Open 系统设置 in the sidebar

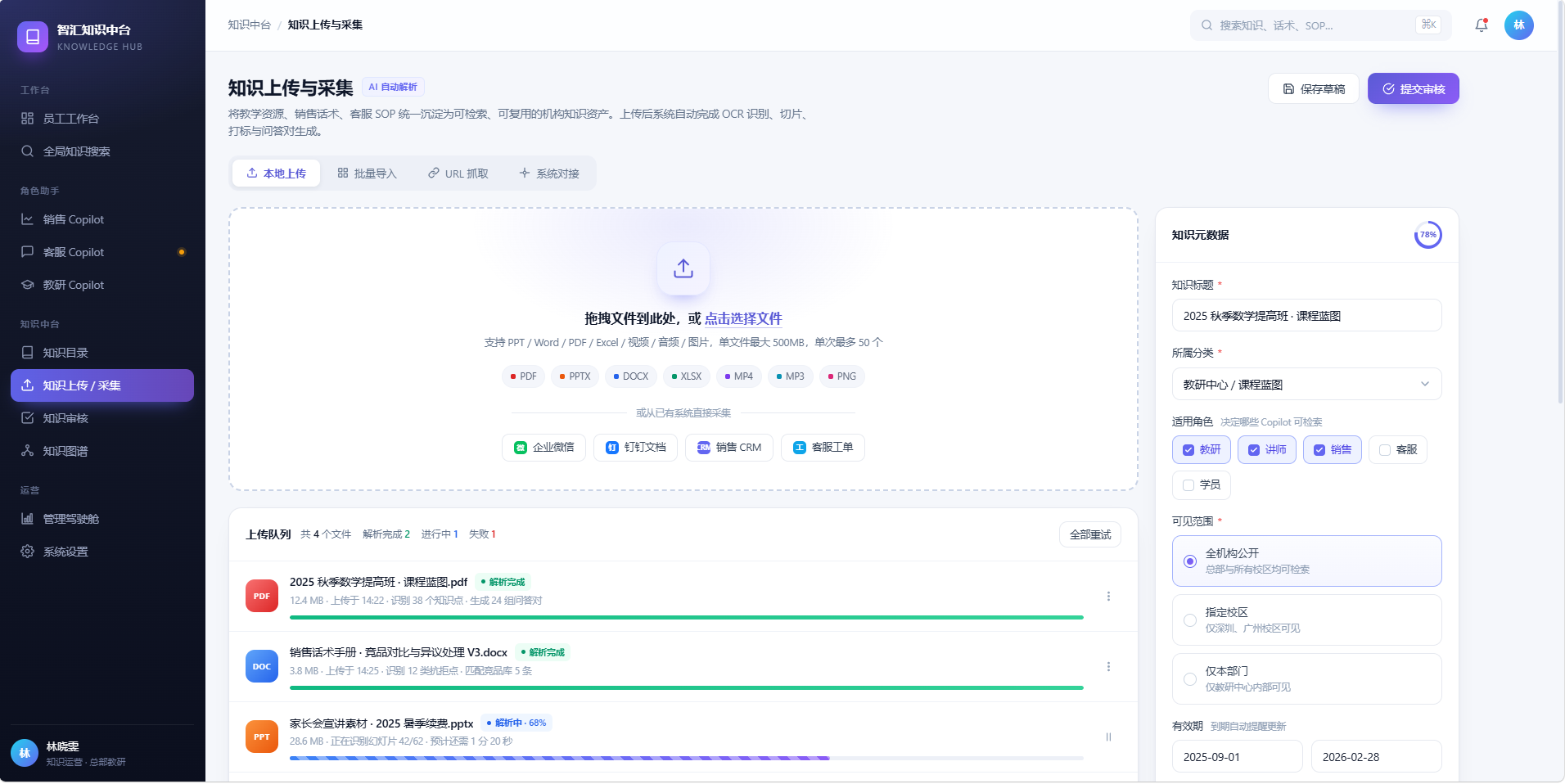click(102, 552)
